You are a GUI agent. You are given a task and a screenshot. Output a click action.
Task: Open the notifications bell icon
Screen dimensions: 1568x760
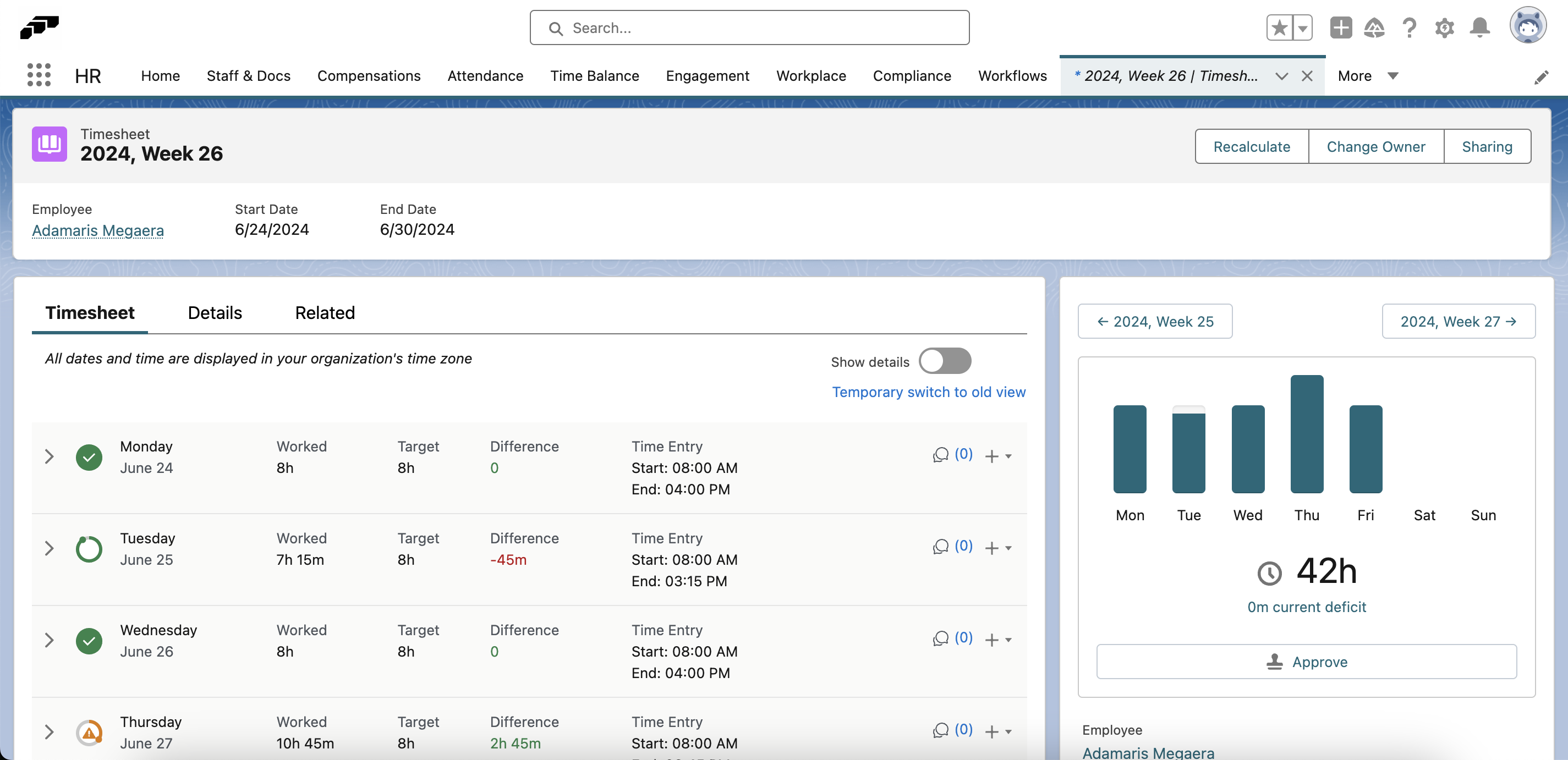[1480, 27]
